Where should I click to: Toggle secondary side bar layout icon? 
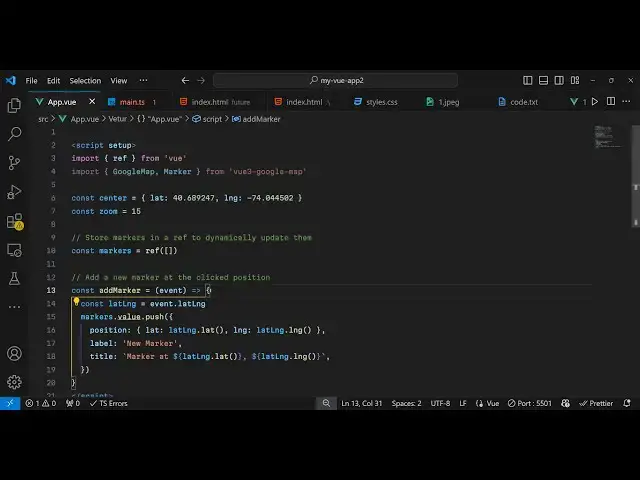[x=559, y=80]
